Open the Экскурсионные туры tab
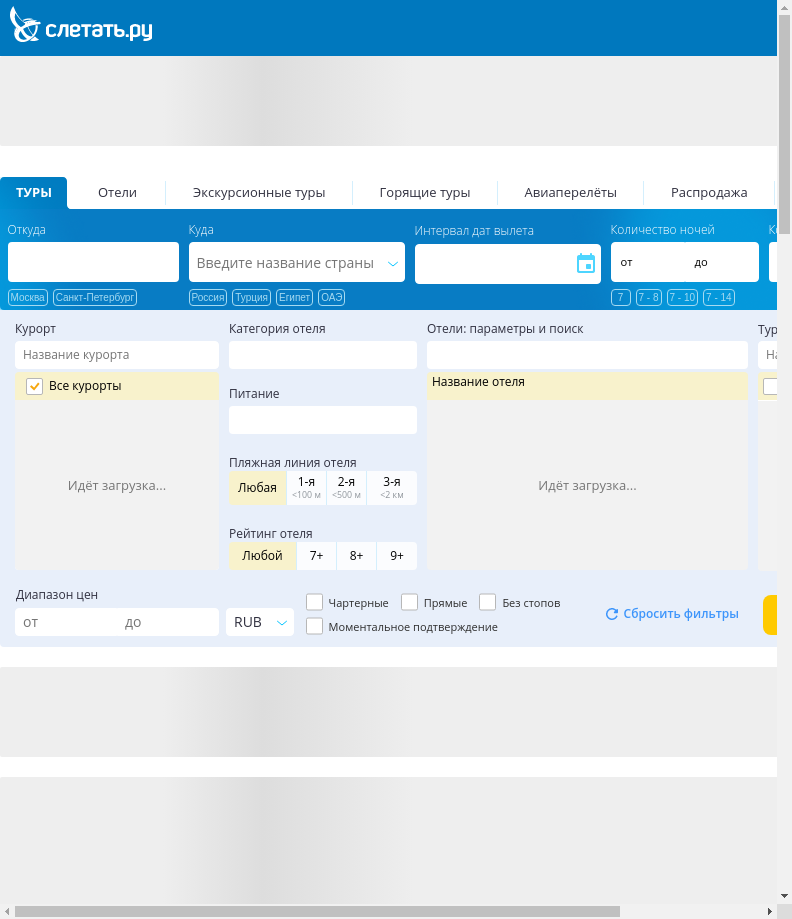 259,193
